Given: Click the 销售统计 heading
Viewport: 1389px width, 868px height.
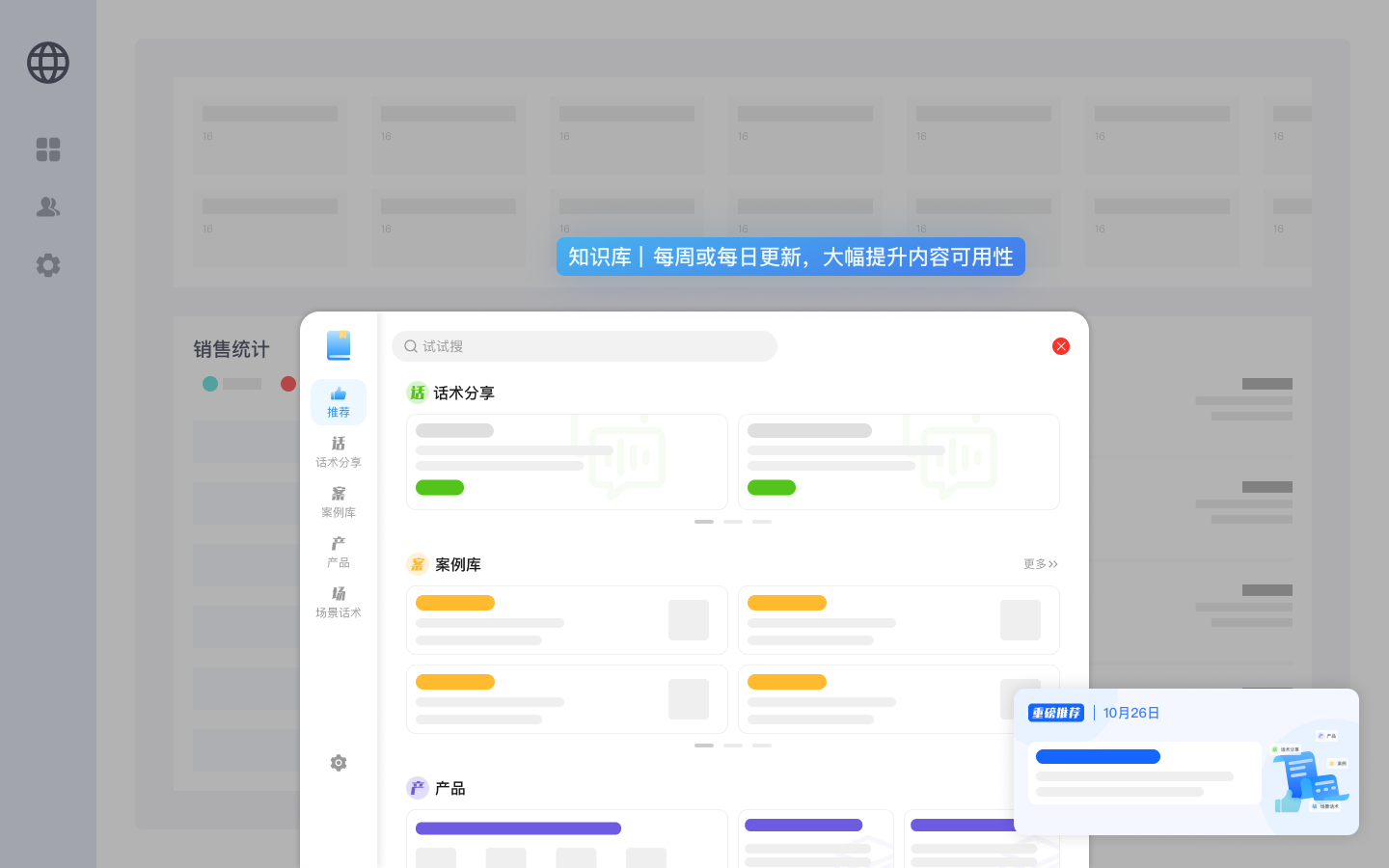Looking at the screenshot, I should pos(231,349).
